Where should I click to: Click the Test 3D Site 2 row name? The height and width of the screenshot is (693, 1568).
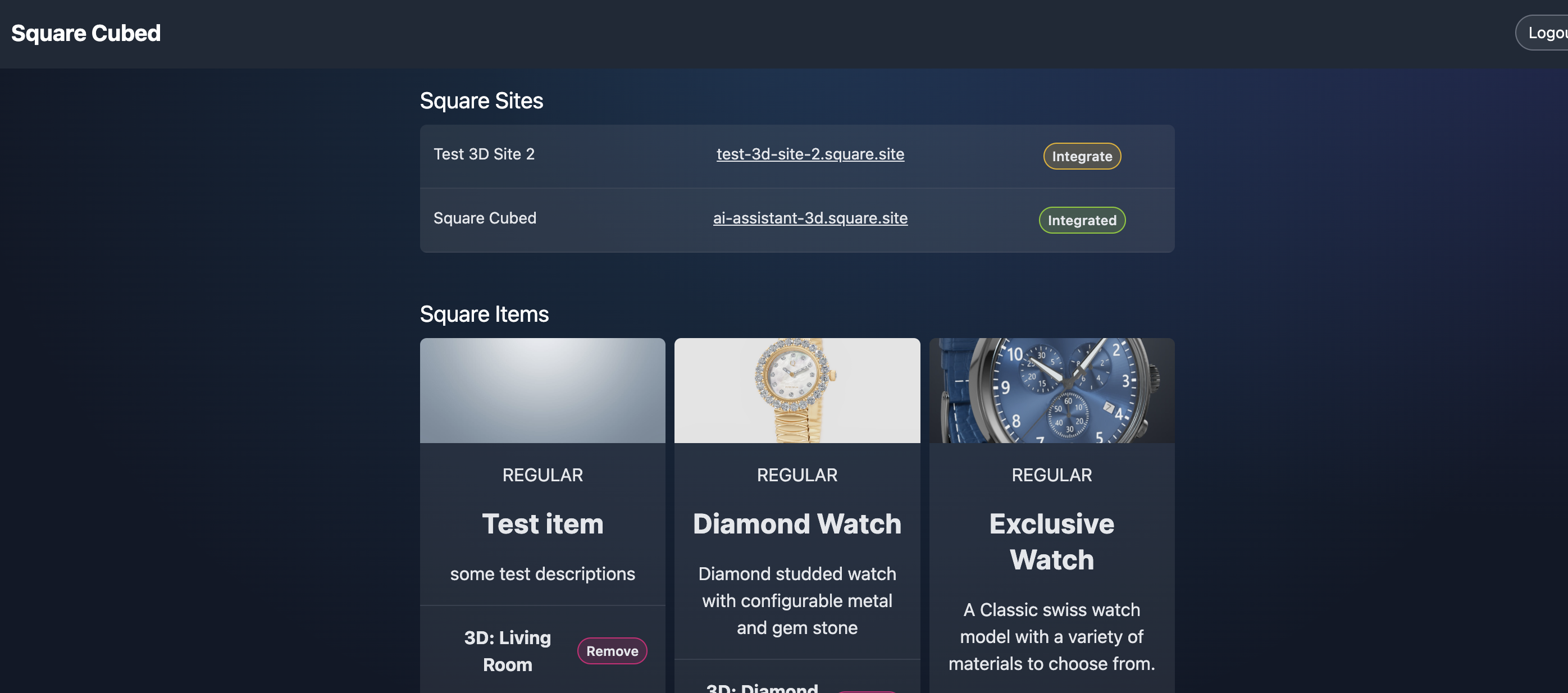click(x=484, y=154)
